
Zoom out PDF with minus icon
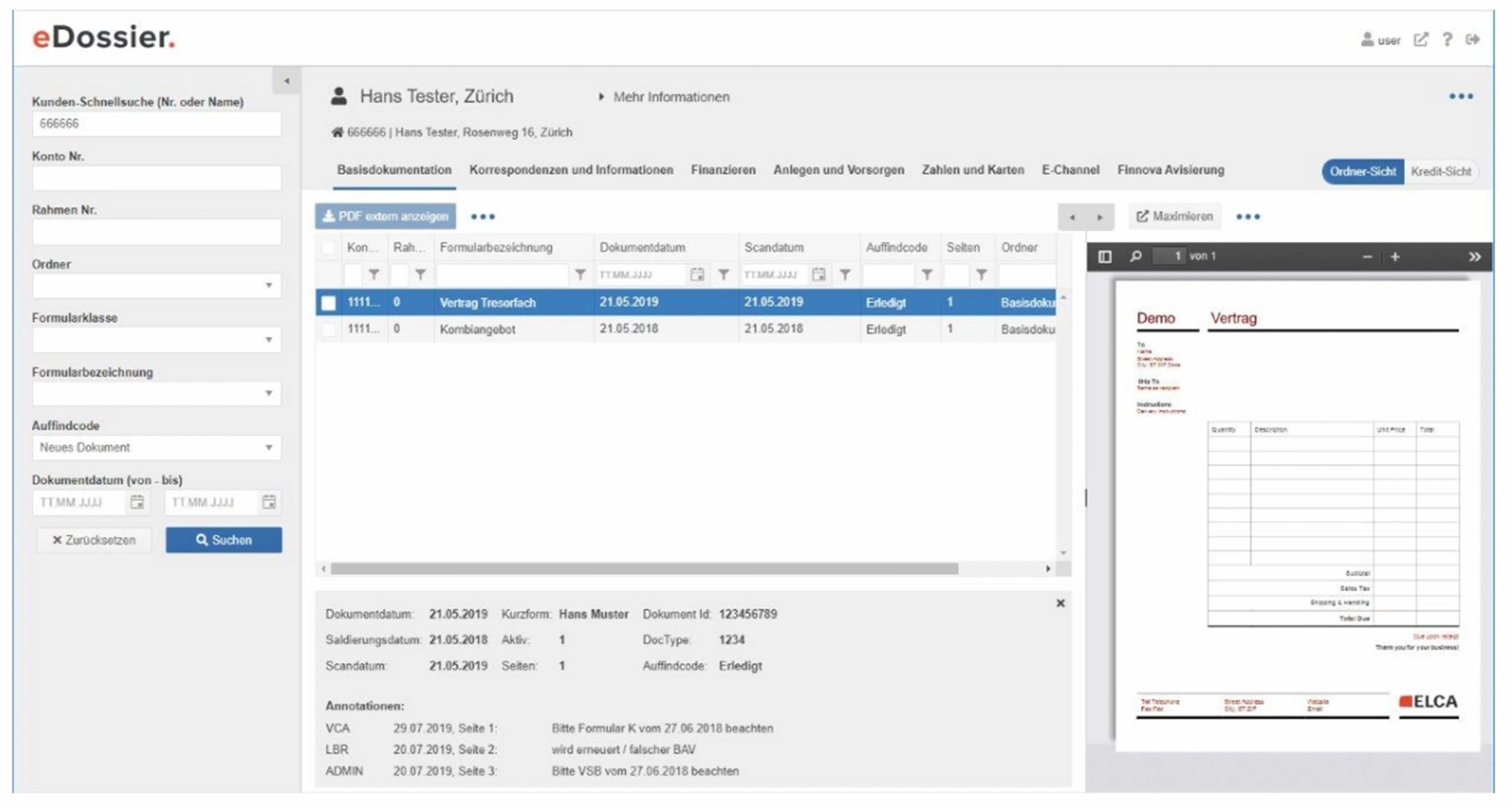click(x=1367, y=256)
